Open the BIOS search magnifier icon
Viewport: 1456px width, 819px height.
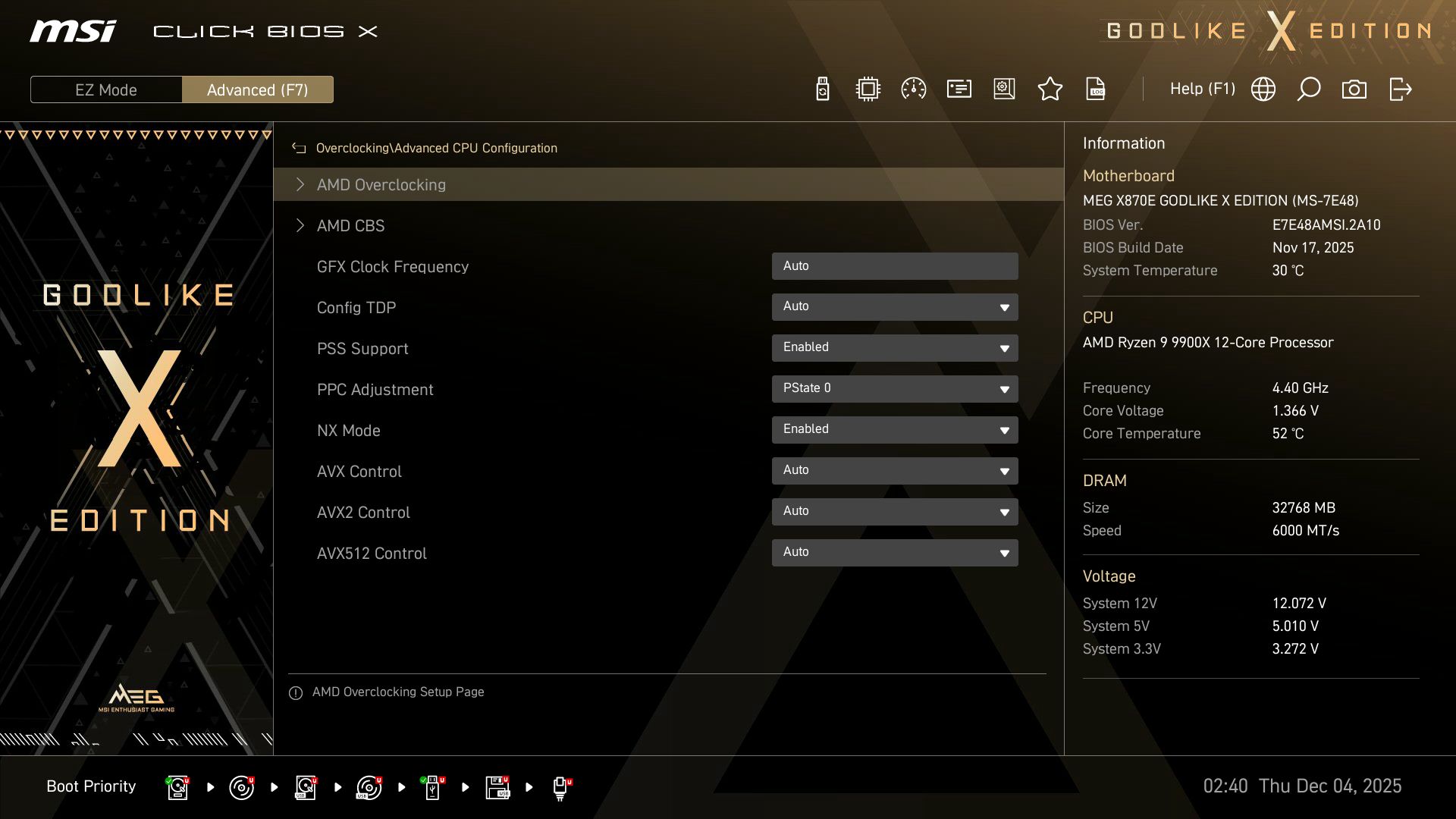pos(1308,89)
